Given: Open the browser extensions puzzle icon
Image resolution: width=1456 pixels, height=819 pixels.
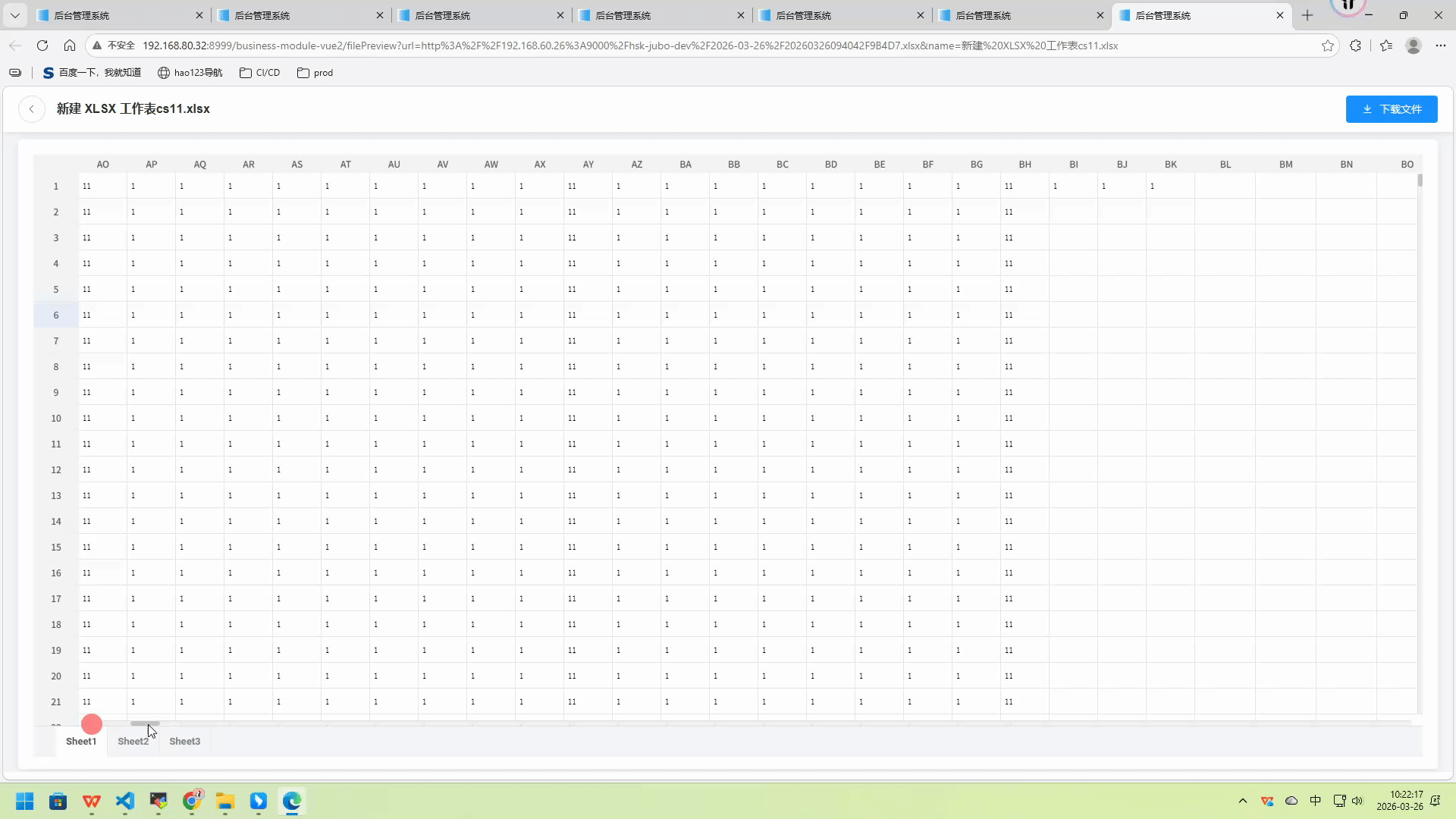Looking at the screenshot, I should (1355, 45).
